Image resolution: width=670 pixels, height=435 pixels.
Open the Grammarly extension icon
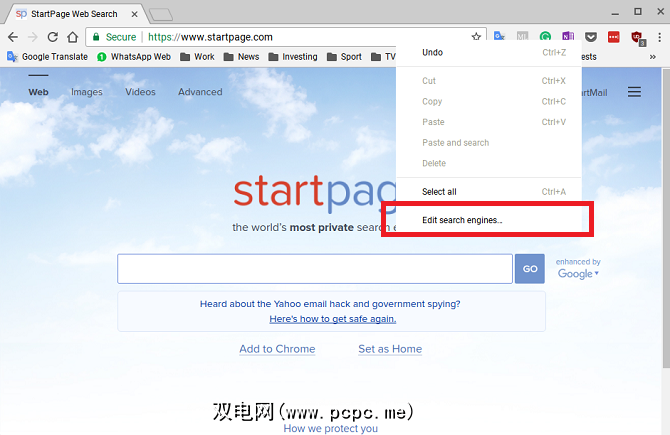click(x=545, y=37)
